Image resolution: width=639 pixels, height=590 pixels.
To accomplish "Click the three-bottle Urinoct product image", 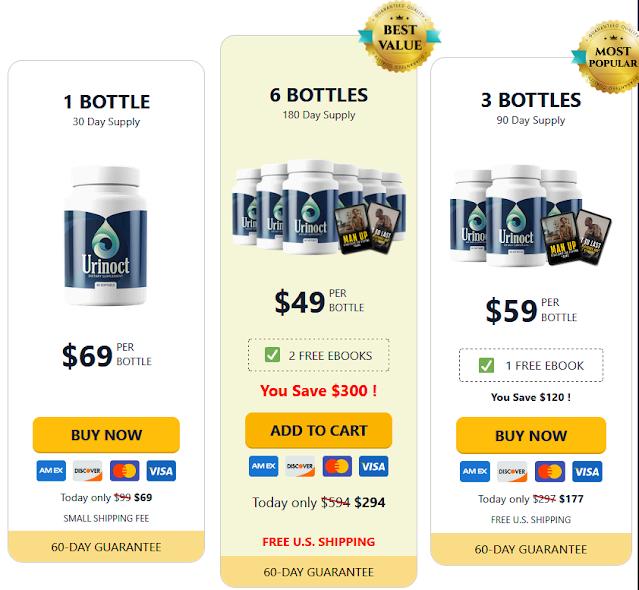I will 530,215.
